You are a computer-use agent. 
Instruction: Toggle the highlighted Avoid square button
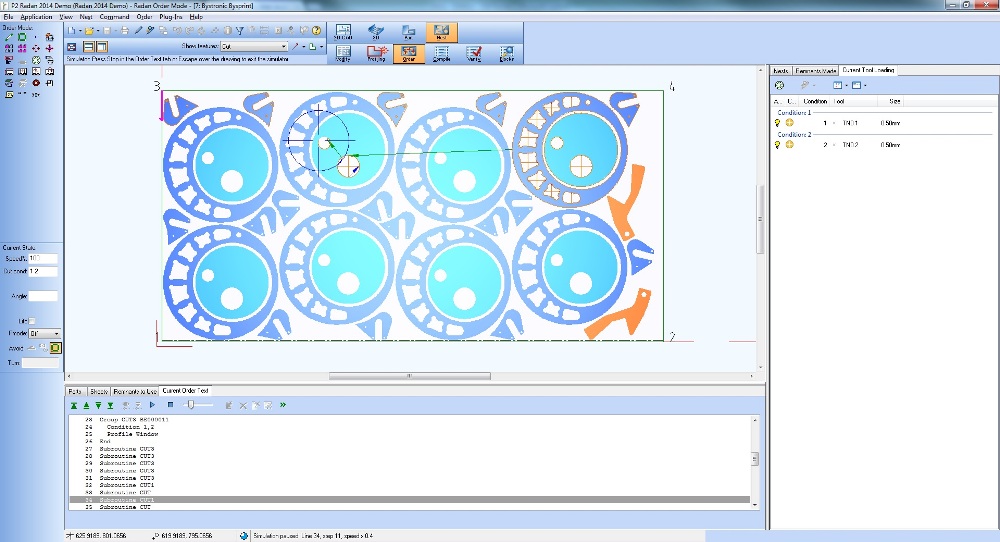coord(56,347)
